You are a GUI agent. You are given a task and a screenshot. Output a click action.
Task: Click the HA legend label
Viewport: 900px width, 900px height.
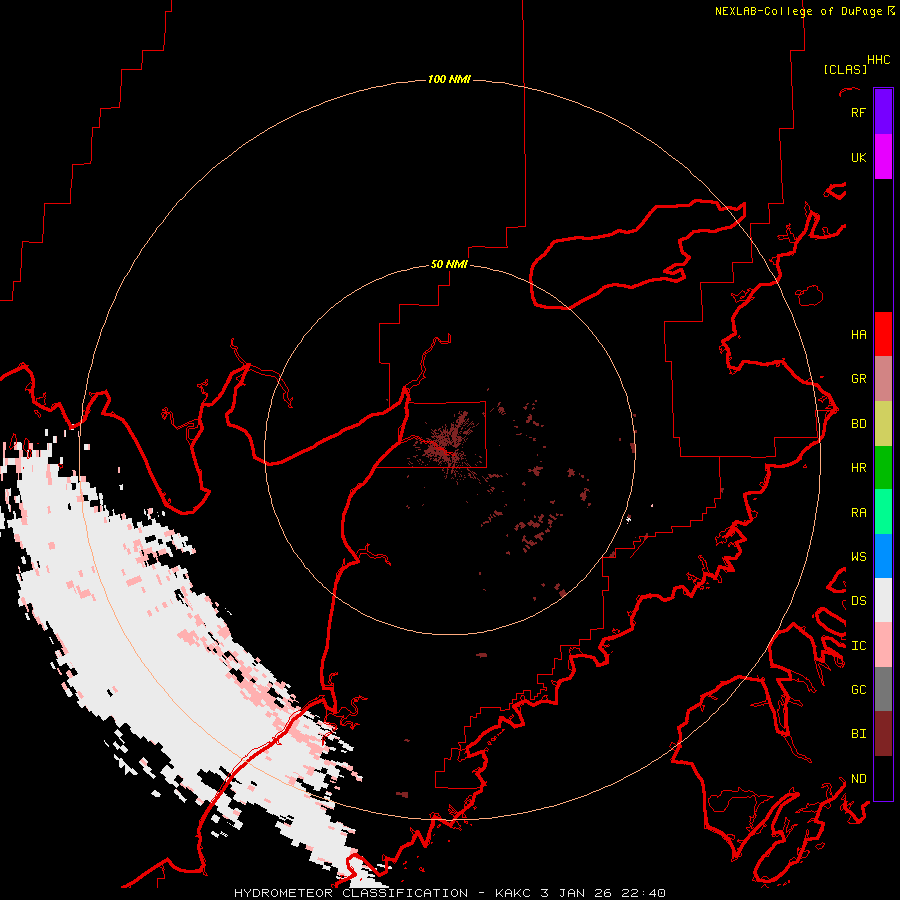858,335
